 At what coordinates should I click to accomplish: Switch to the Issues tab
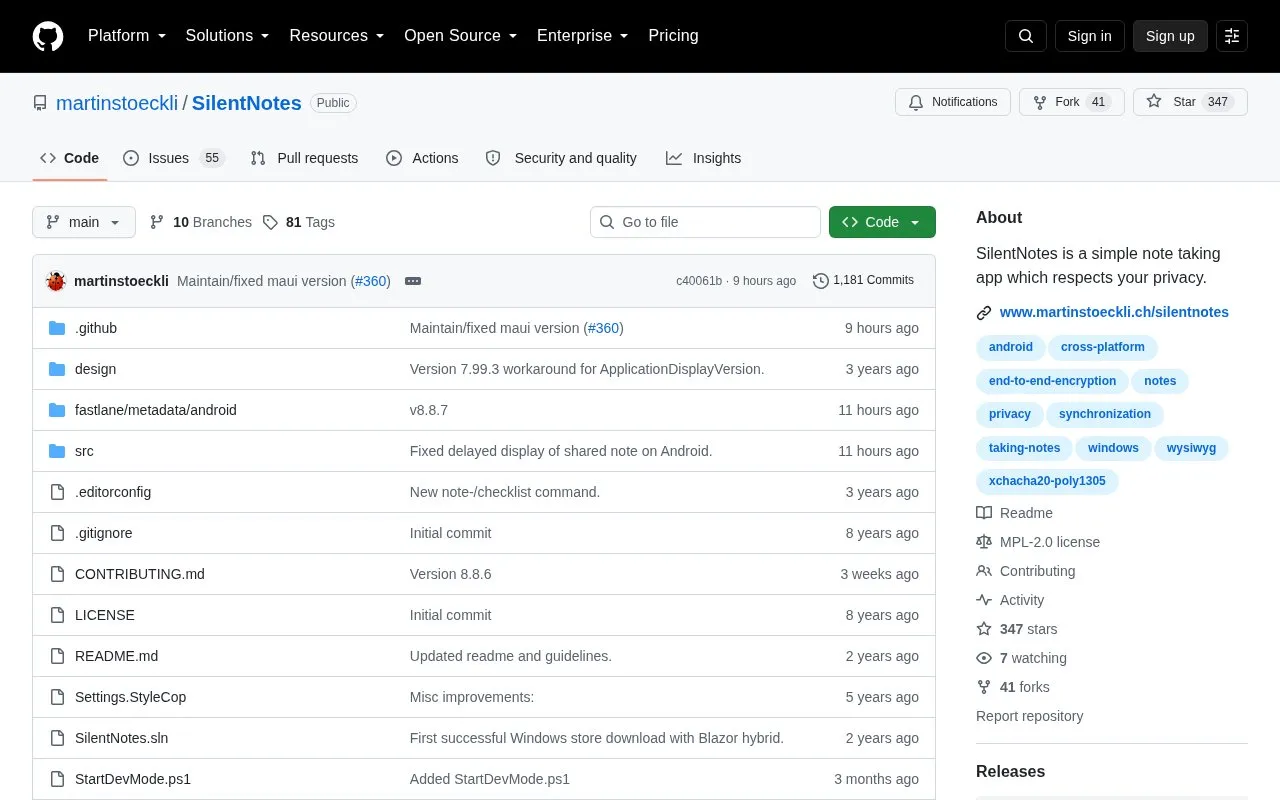click(174, 158)
